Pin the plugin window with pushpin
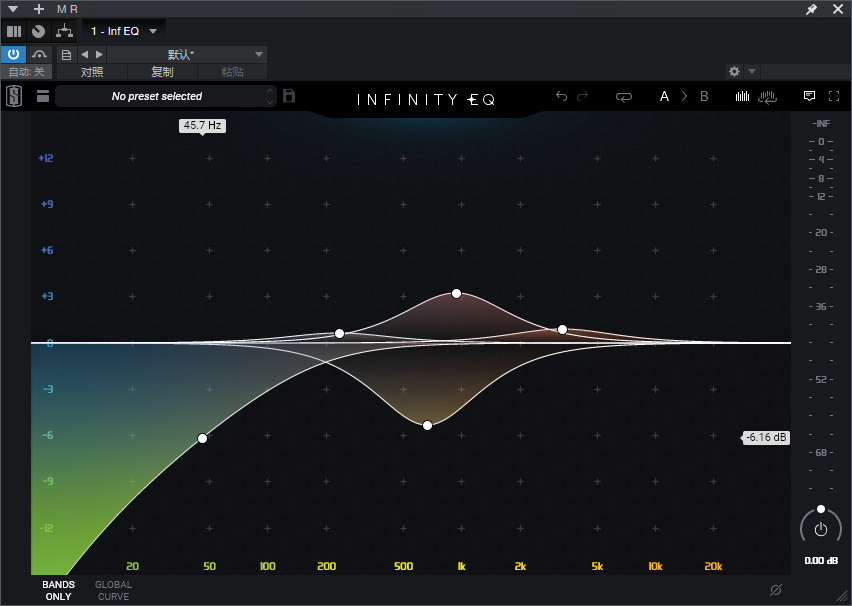This screenshot has height=606, width=852. 811,9
